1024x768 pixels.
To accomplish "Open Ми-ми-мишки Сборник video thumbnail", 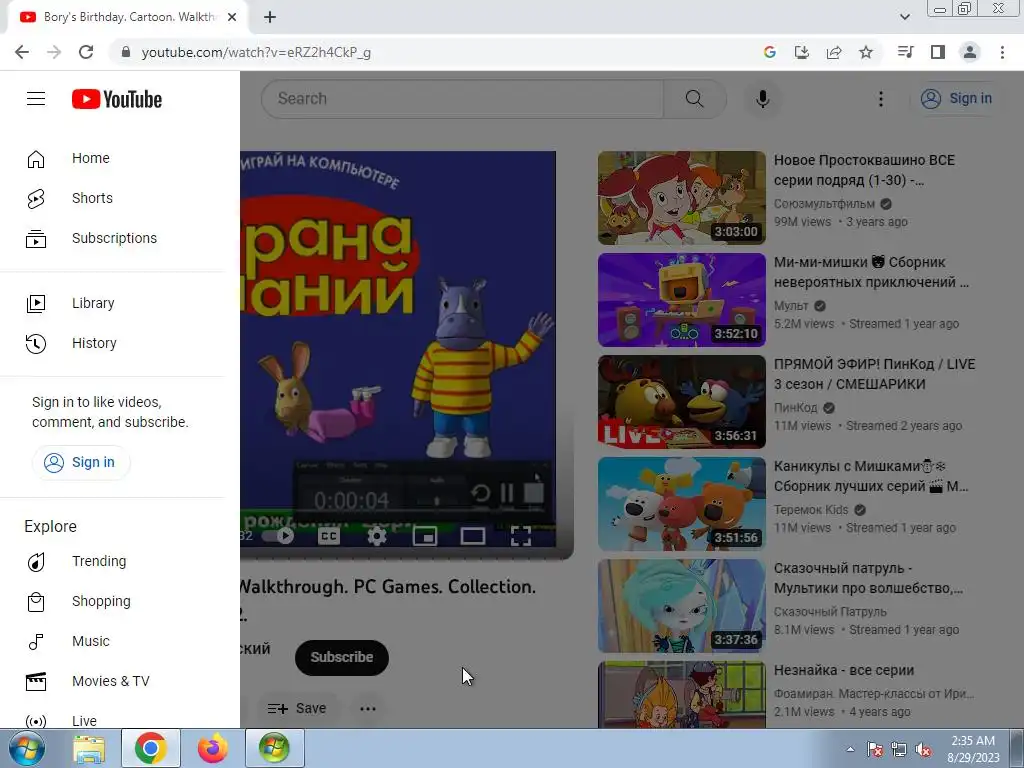I will tap(682, 300).
